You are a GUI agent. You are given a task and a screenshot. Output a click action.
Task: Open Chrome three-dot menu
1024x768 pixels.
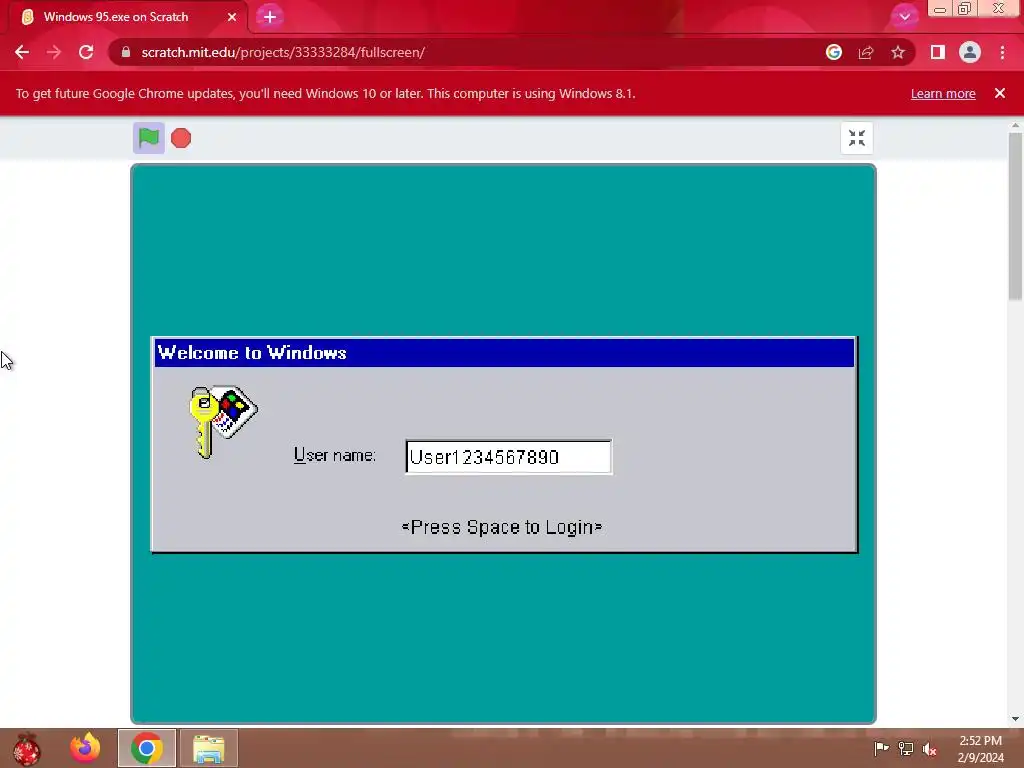click(x=1002, y=52)
